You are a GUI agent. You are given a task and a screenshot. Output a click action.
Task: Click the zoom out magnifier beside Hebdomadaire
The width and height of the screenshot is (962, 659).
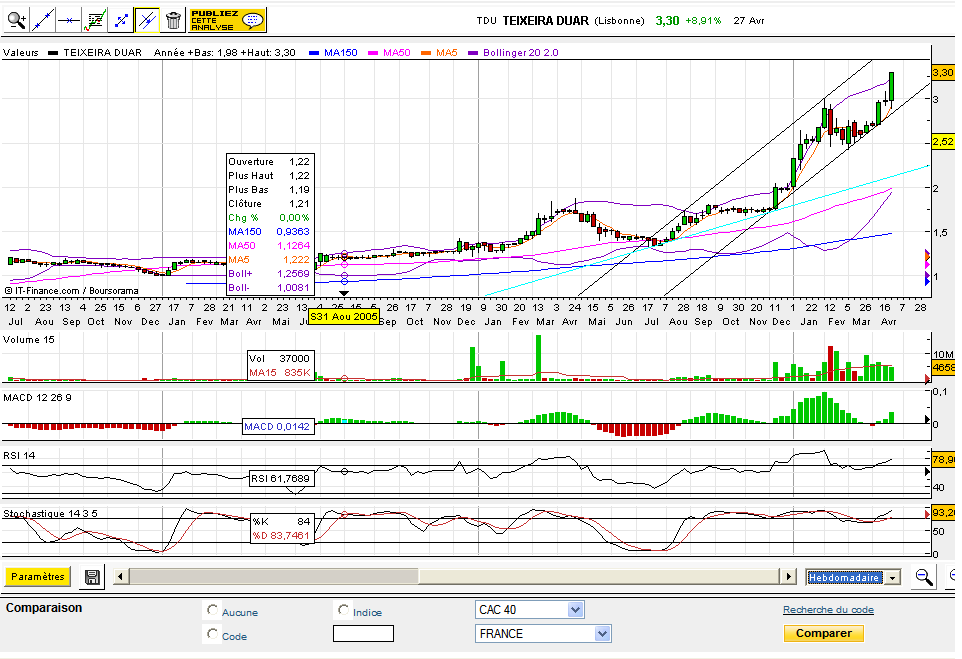[x=924, y=577]
